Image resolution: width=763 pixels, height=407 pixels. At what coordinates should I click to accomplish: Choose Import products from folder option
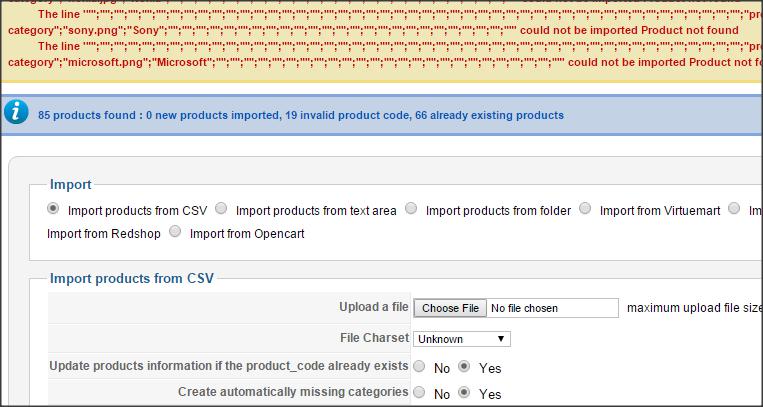point(411,209)
